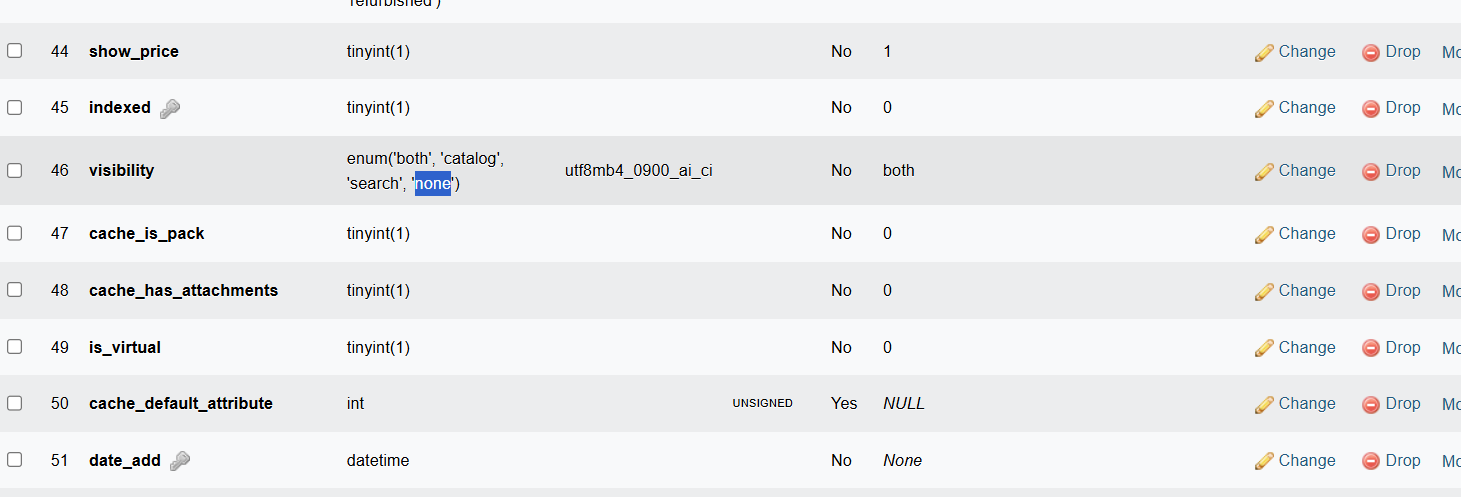Tick the checkbox for cache_default_attribute
The height and width of the screenshot is (497, 1461).
point(15,403)
